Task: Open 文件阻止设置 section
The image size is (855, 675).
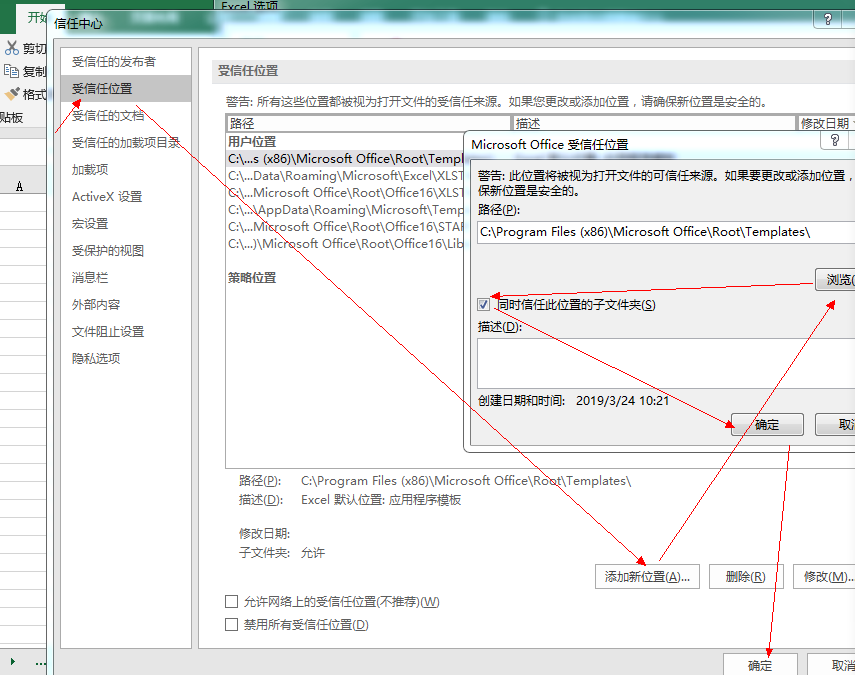Action: point(126,332)
